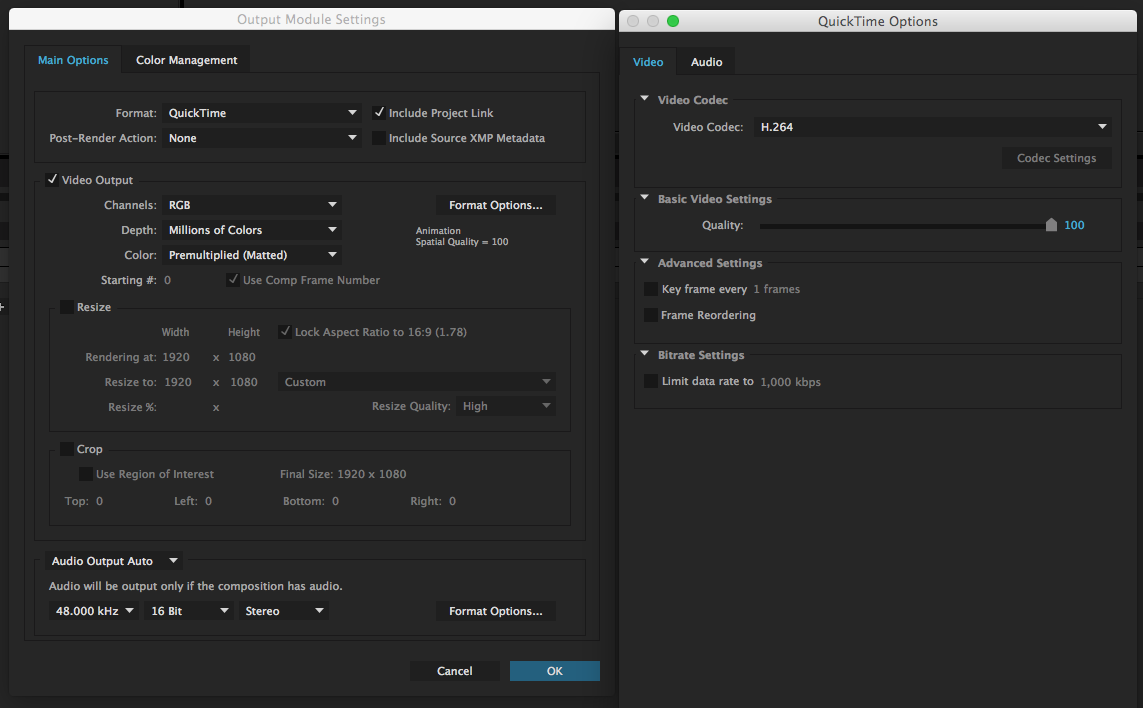Click audio Format Options button
The image size is (1143, 708).
[x=496, y=610]
